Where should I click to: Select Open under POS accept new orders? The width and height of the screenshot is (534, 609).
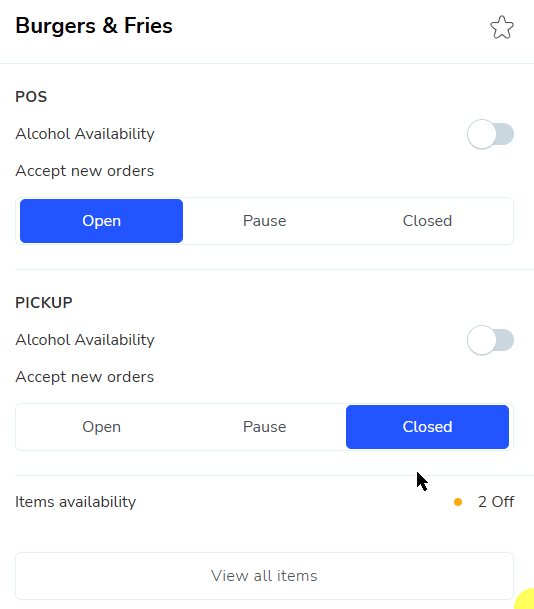click(101, 221)
